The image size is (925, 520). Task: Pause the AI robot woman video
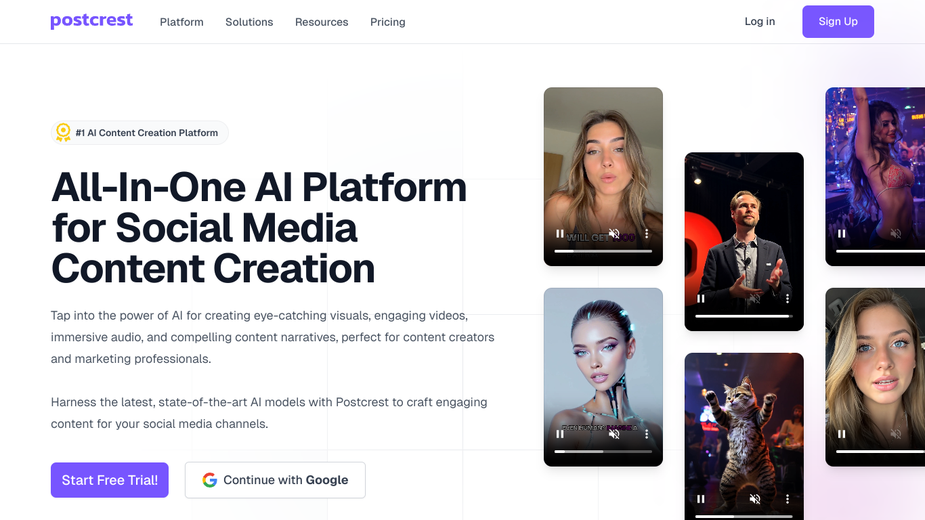tap(559, 434)
